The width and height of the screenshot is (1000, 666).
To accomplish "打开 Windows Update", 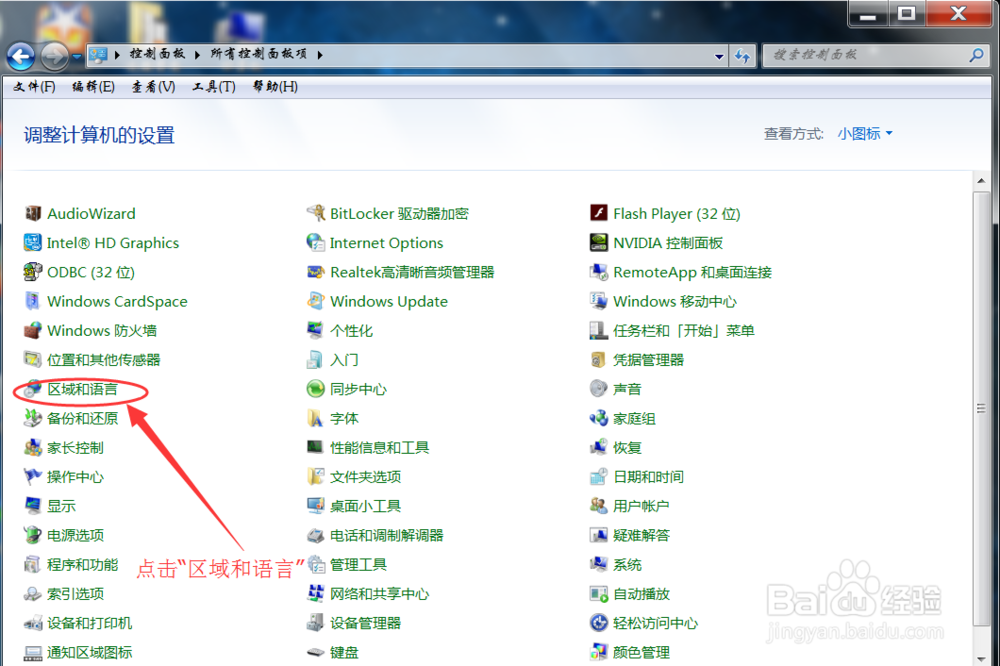I will 389,301.
